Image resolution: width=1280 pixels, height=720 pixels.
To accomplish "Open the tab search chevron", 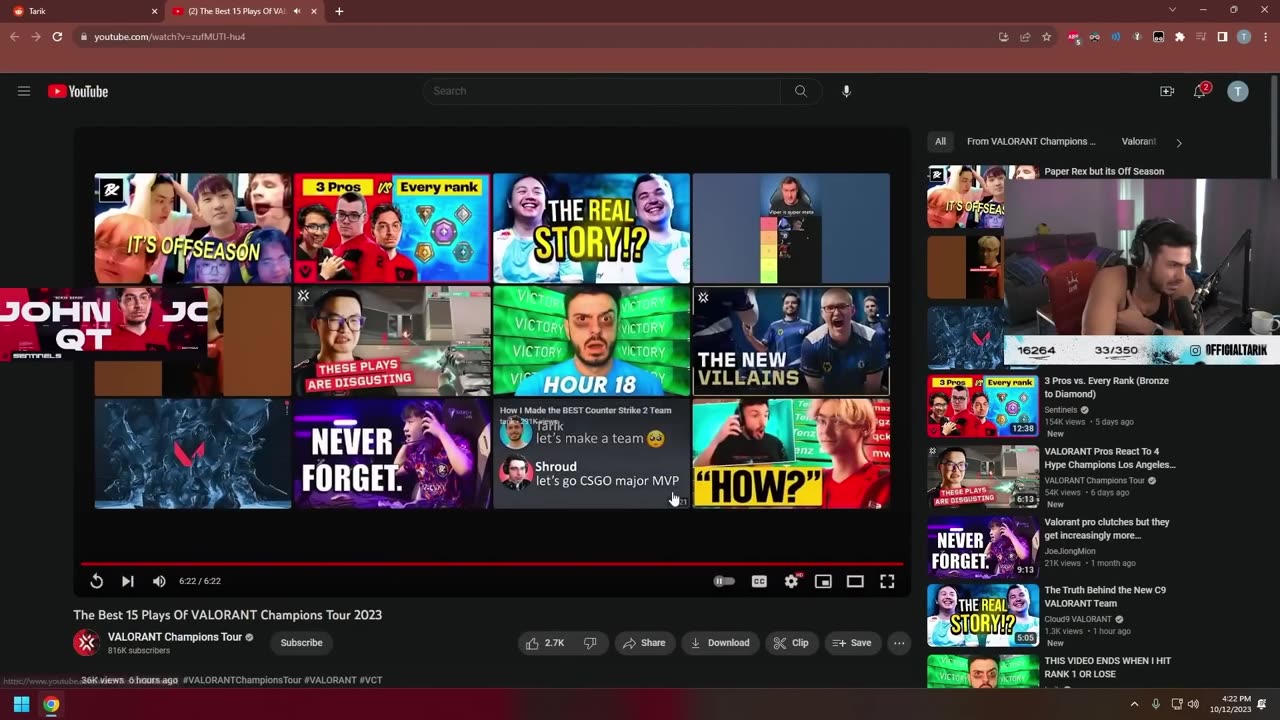I will pos(1172,10).
